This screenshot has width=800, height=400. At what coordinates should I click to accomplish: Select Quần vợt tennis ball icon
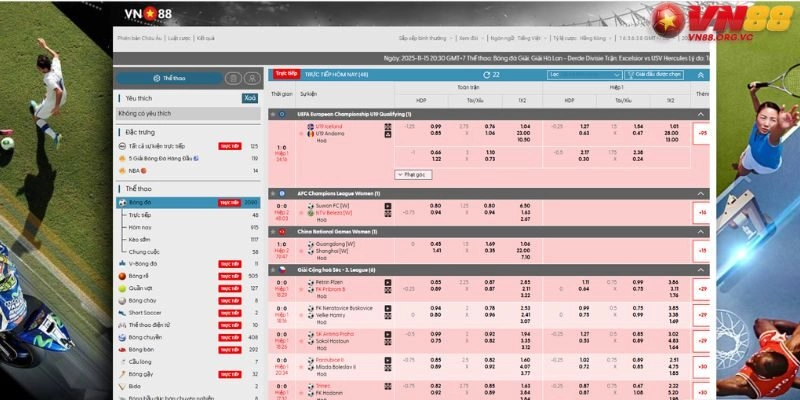point(122,288)
